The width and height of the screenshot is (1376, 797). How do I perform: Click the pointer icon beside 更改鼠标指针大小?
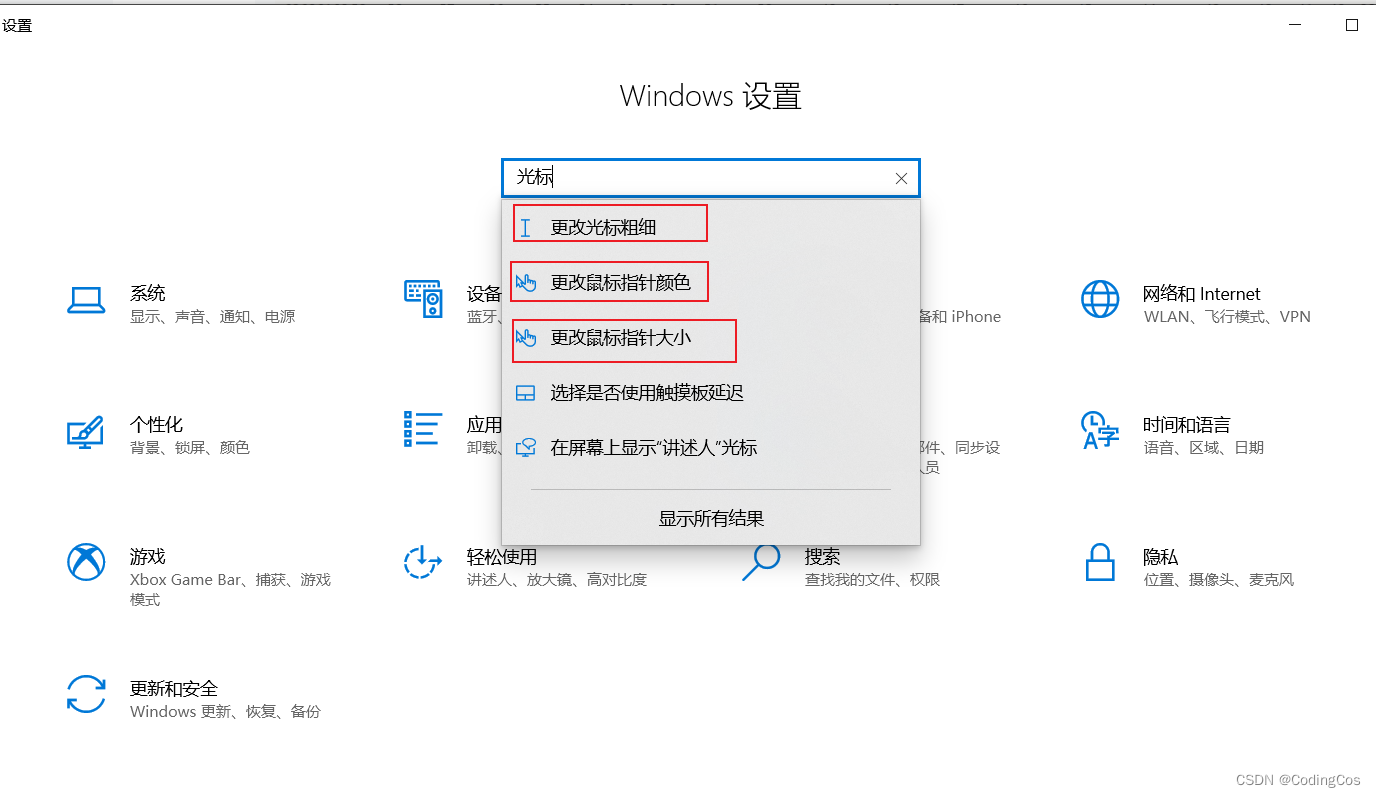click(526, 338)
